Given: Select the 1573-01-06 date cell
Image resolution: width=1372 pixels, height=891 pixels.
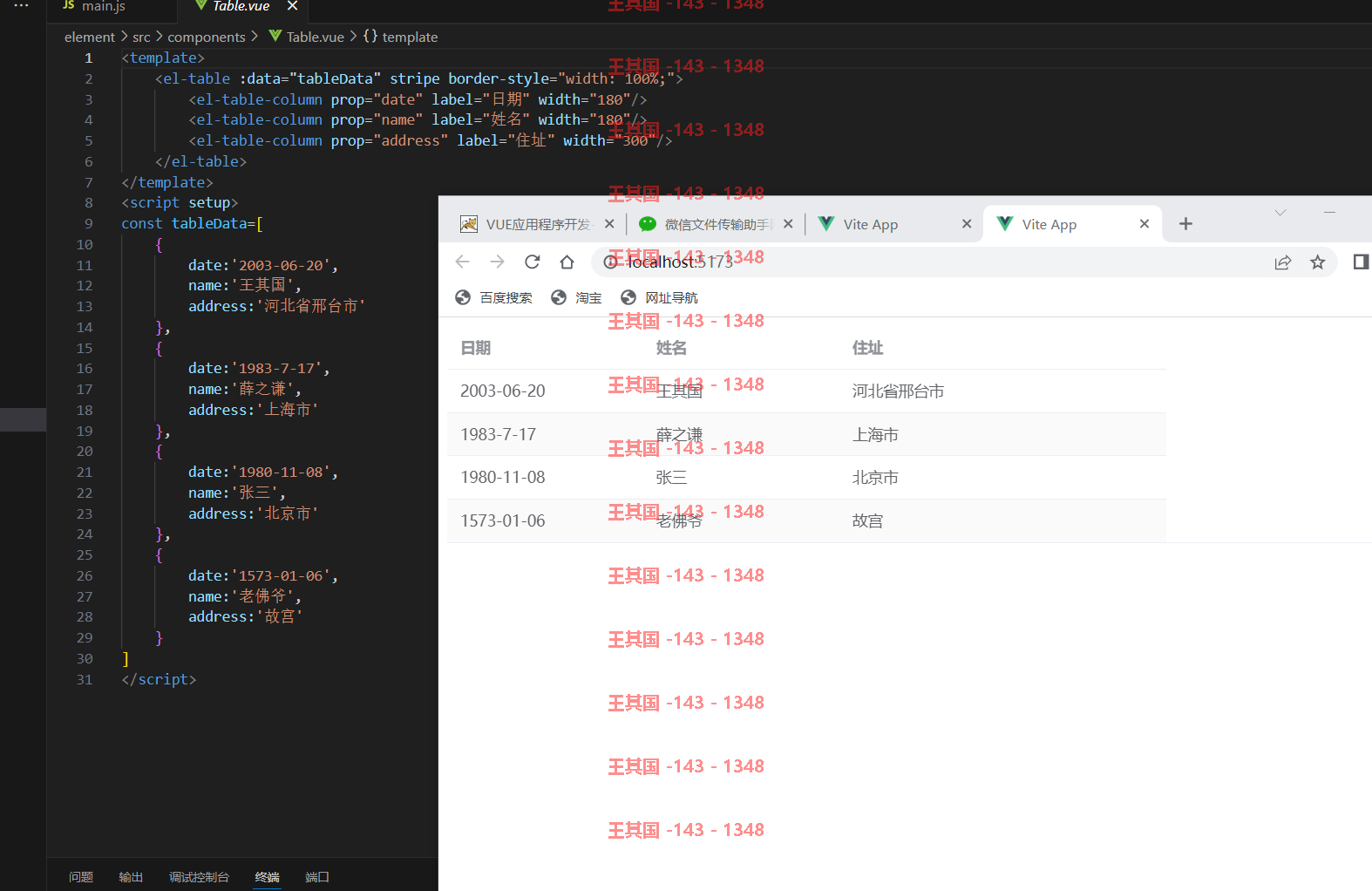Looking at the screenshot, I should click(x=503, y=520).
